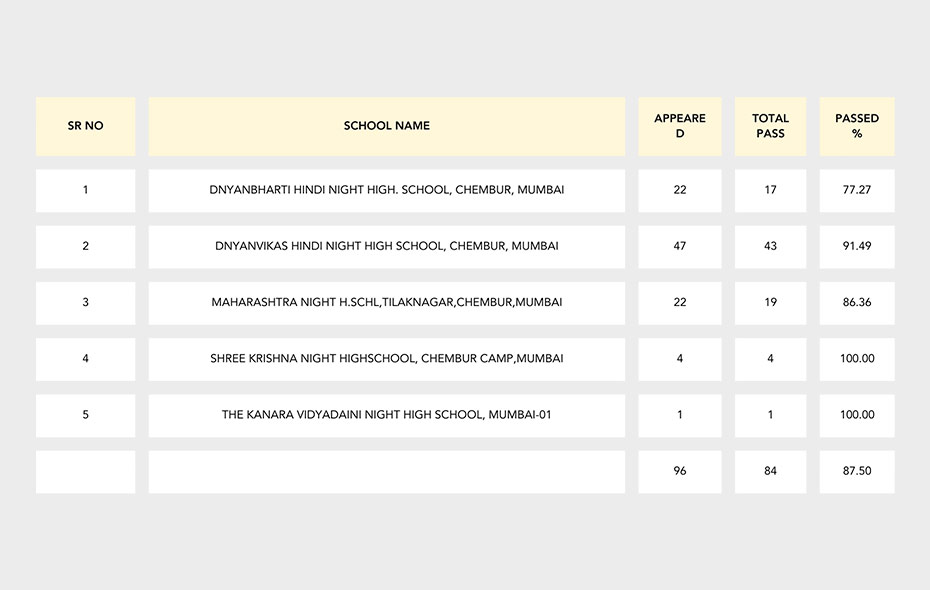Click the APPEARED column header
The width and height of the screenshot is (930, 590).
[679, 126]
